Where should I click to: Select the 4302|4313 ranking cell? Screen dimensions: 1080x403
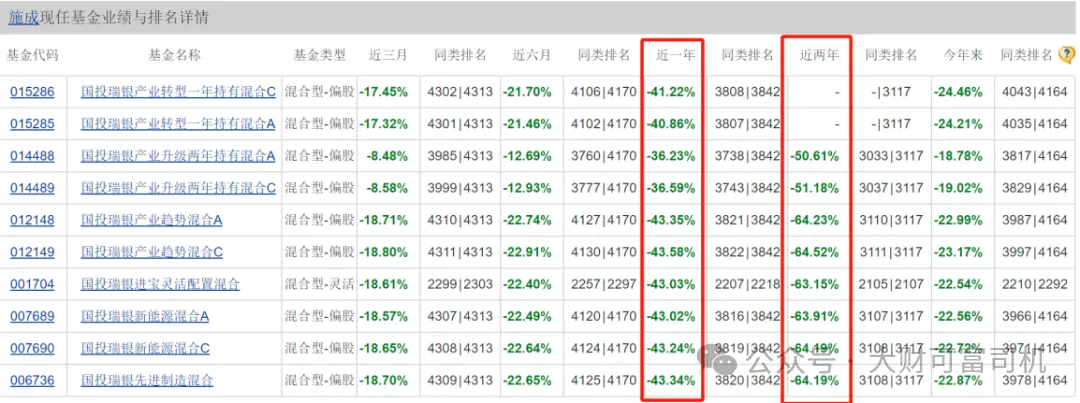click(460, 92)
